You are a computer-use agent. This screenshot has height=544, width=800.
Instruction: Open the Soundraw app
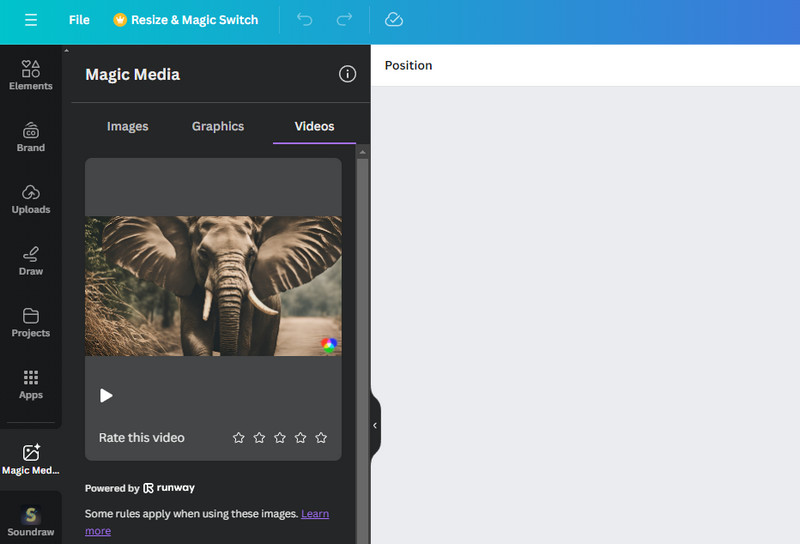[x=31, y=521]
